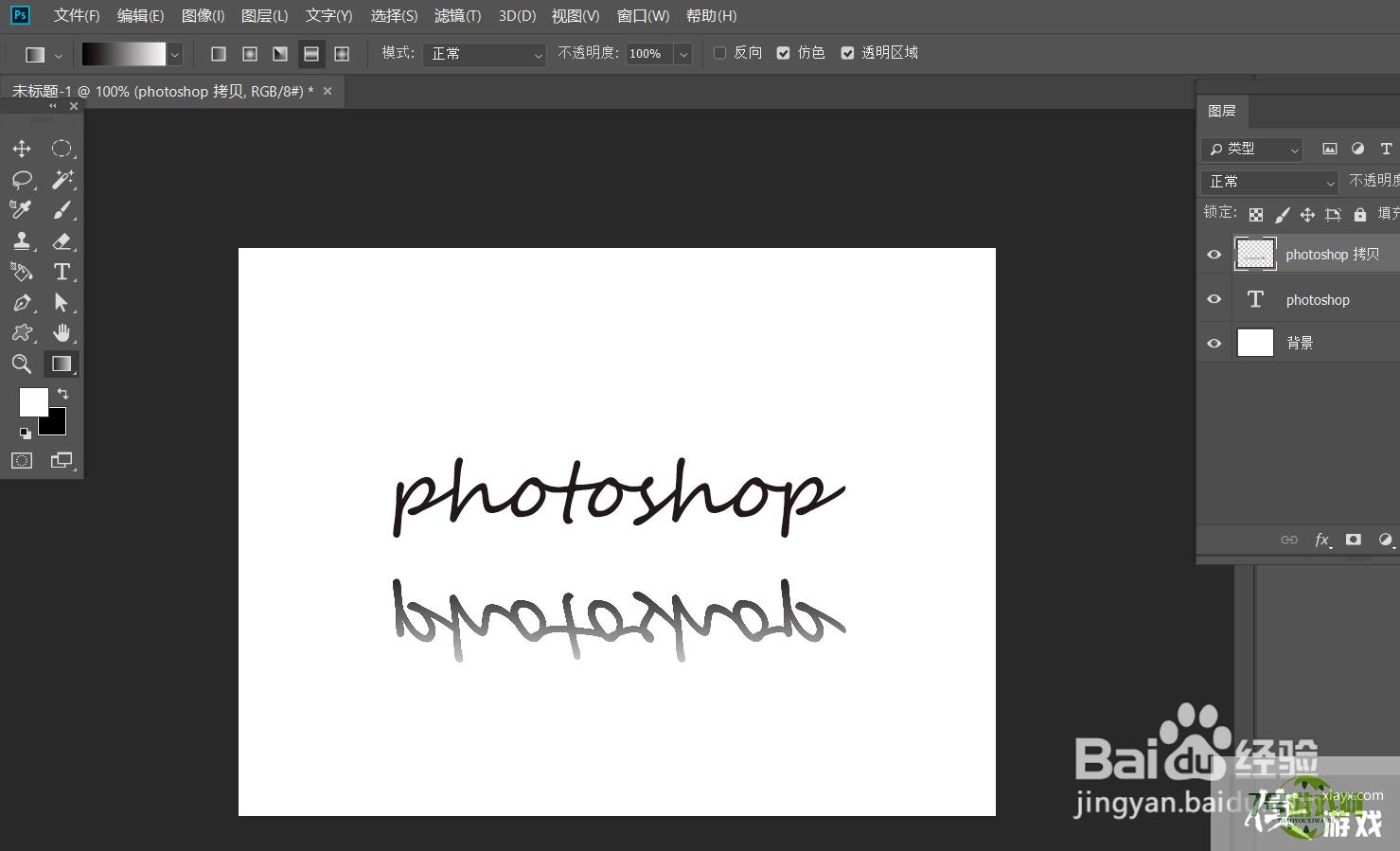Click the gradient preview bar to edit
Image resolution: width=1400 pixels, height=851 pixels.
click(124, 54)
